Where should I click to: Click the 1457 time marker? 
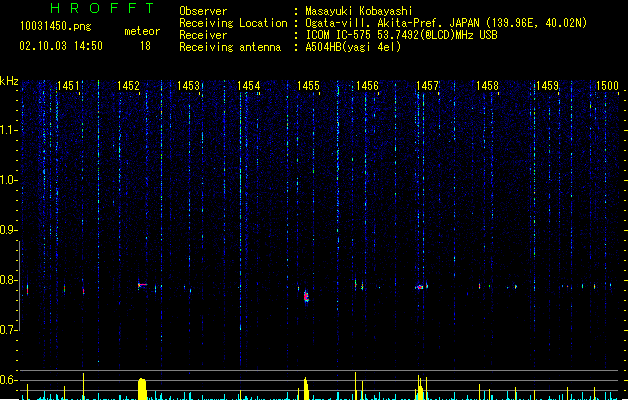point(428,86)
